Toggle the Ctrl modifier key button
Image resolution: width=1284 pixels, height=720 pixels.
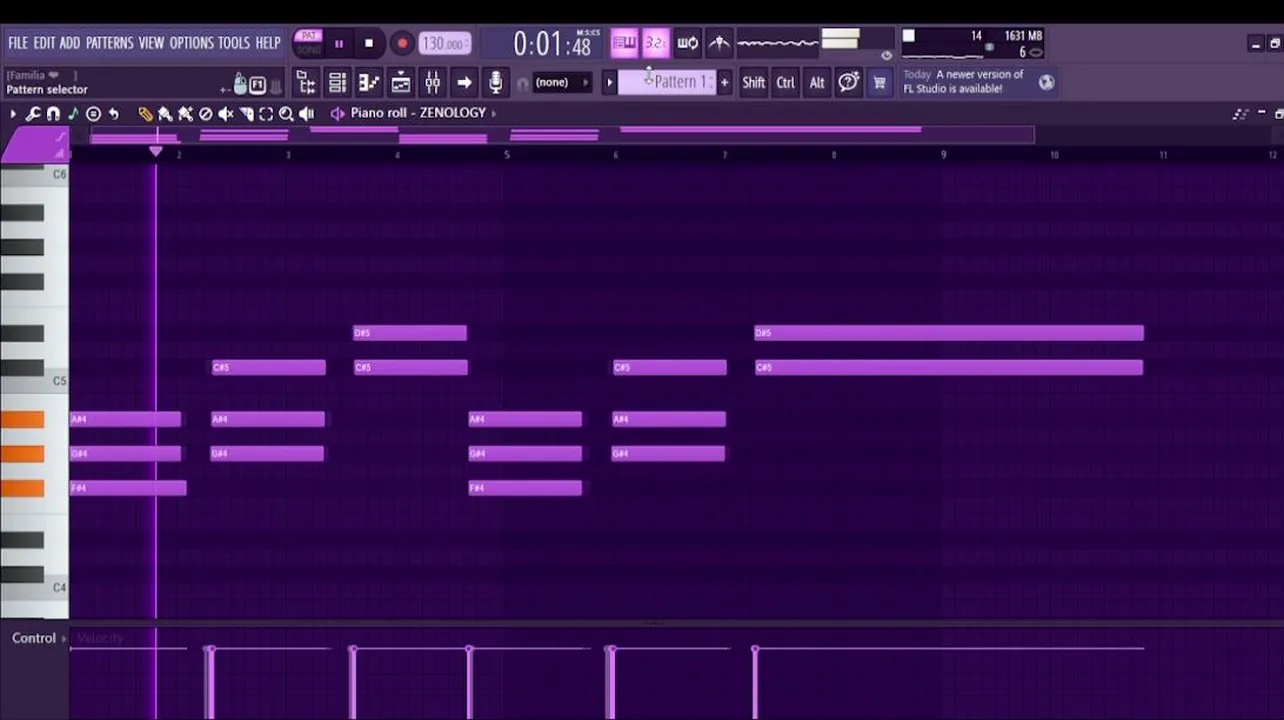(786, 83)
